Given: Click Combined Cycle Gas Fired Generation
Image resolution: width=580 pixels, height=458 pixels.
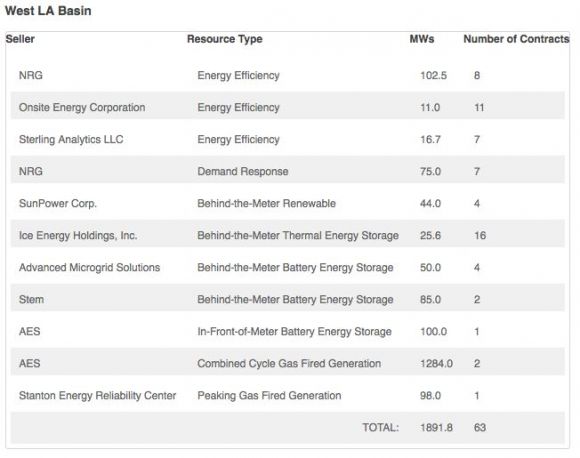Looking at the screenshot, I should coord(289,363).
